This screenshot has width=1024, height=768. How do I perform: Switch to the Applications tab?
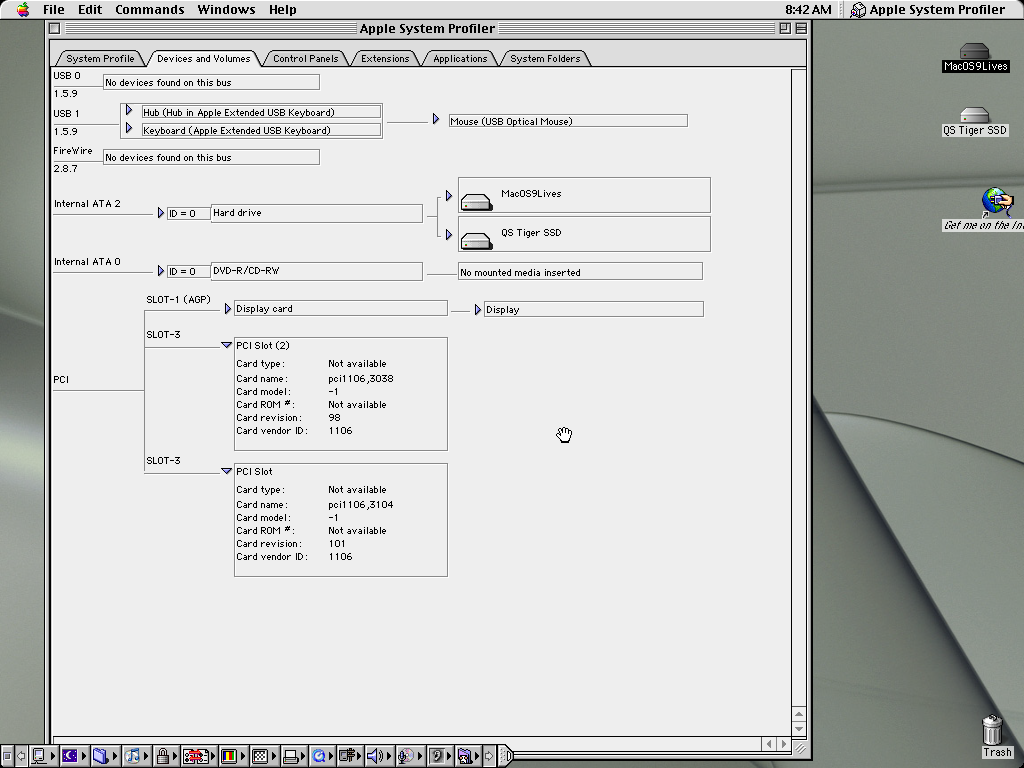(460, 59)
